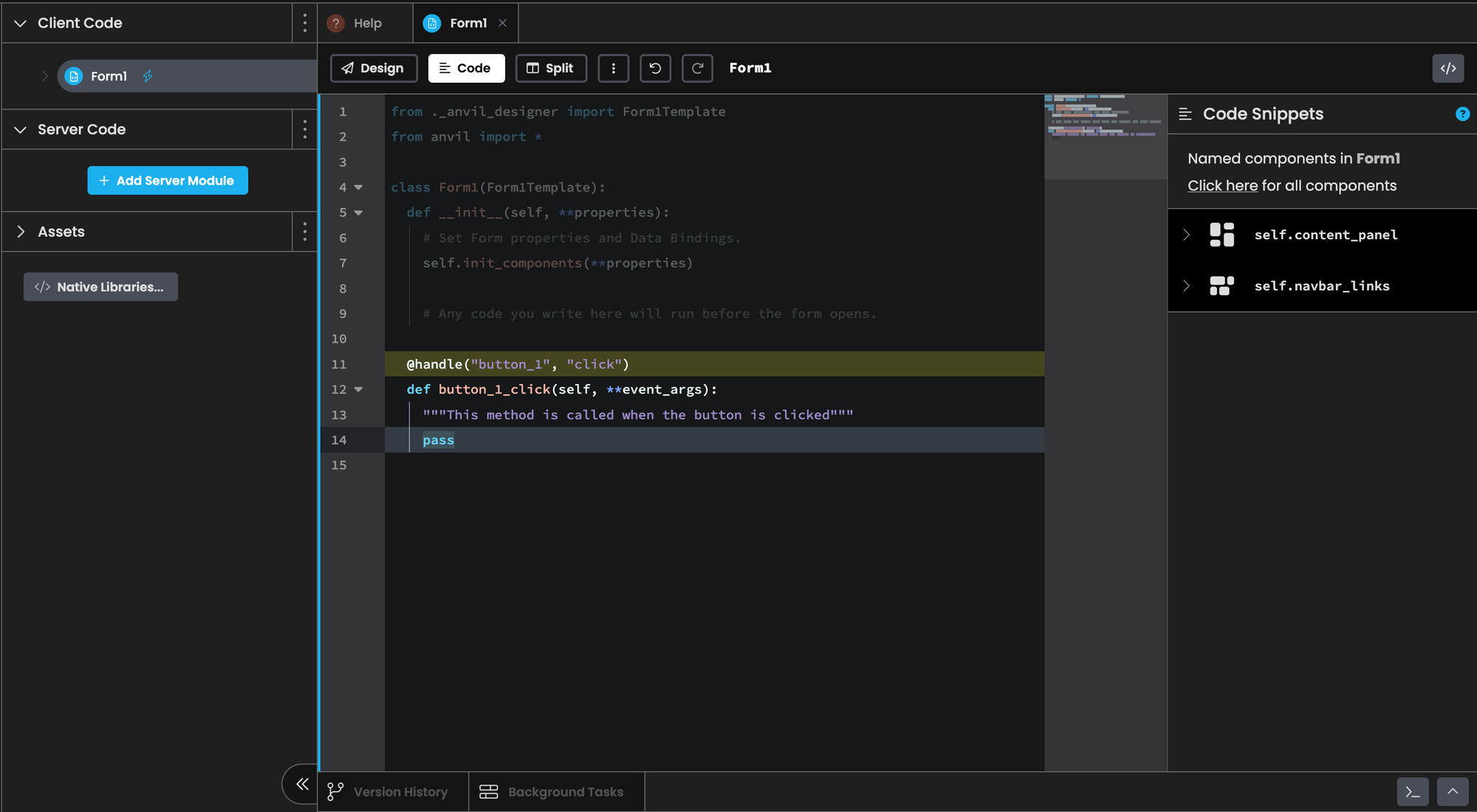The width and height of the screenshot is (1477, 812).
Task: Follow the 'Click here' all components link
Action: 1222,186
